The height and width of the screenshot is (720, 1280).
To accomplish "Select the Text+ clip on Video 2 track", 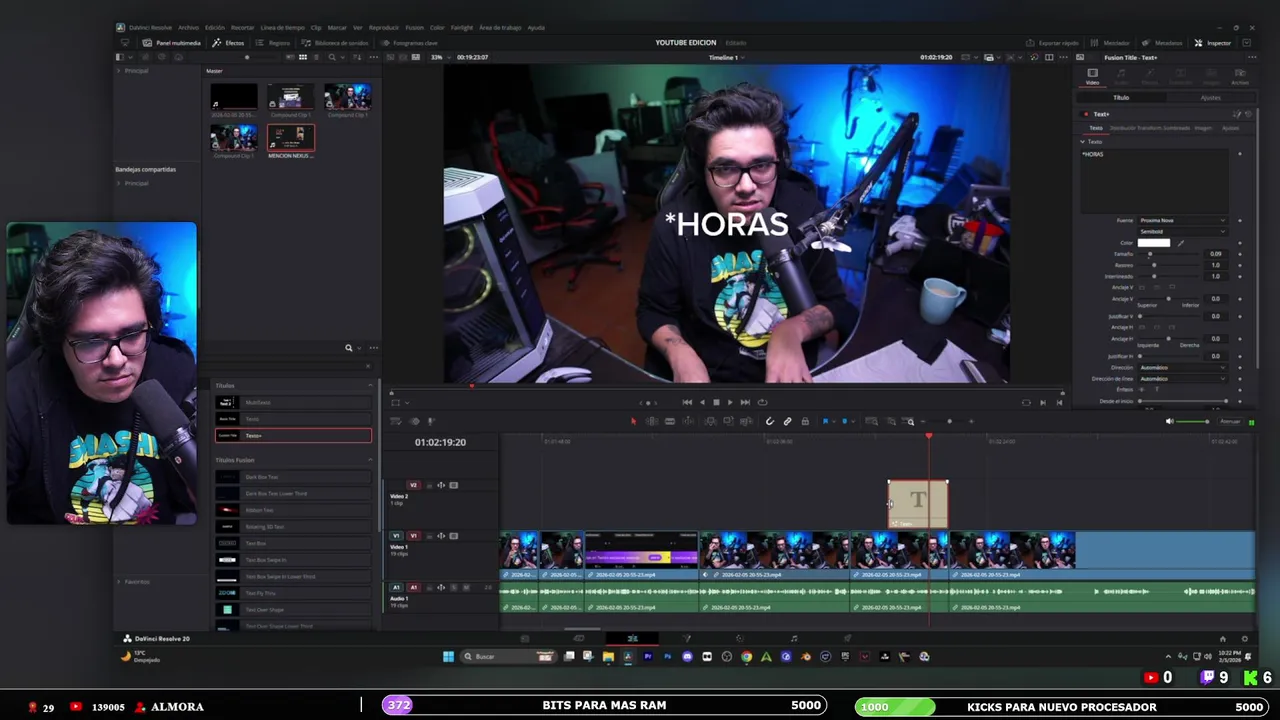I will pos(918,504).
